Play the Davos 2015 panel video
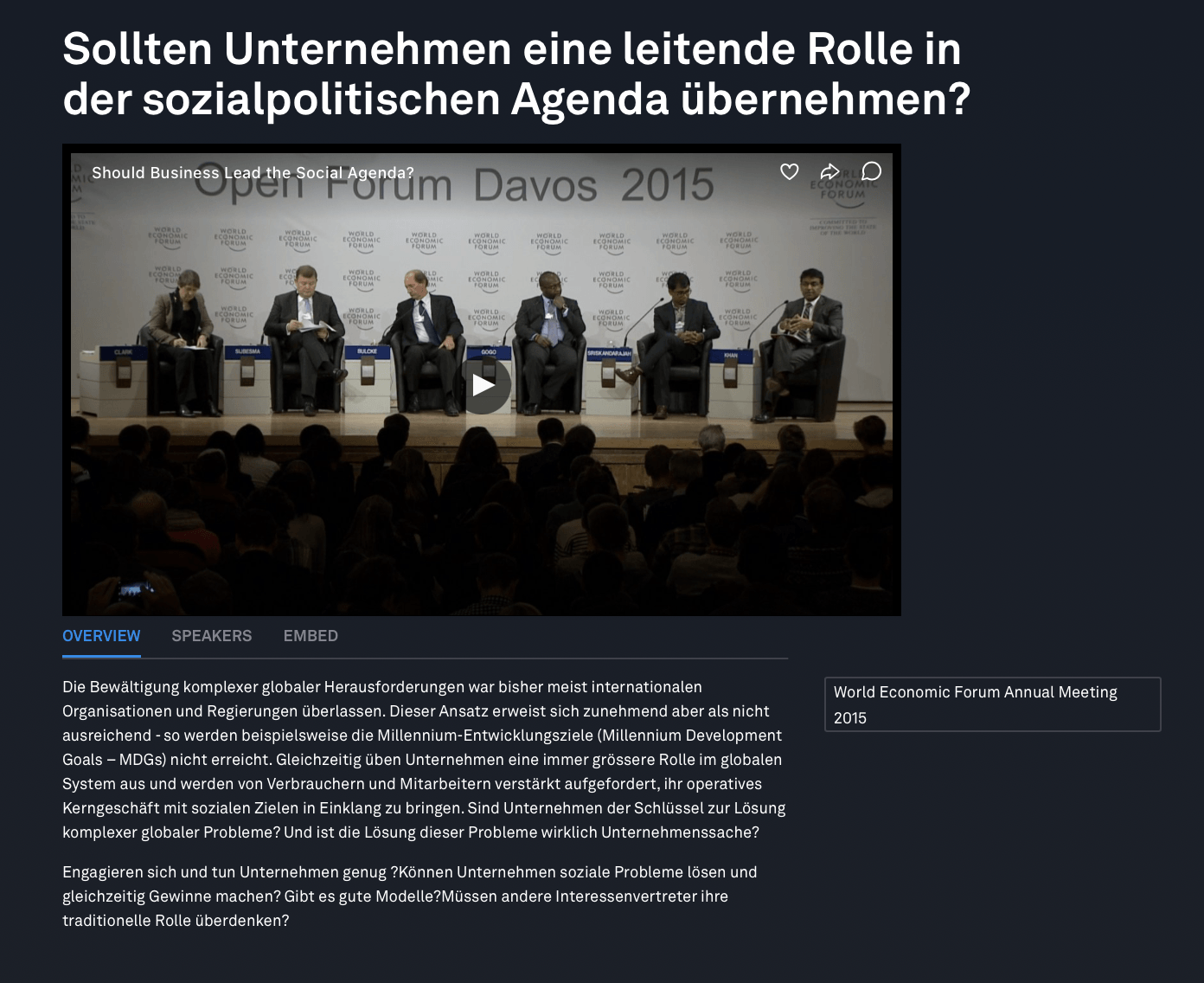 (483, 385)
